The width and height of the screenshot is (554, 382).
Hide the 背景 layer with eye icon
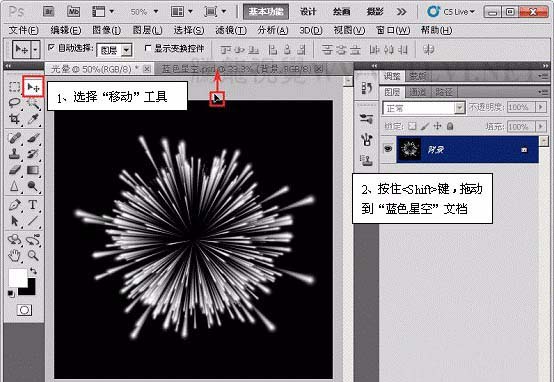[x=388, y=149]
